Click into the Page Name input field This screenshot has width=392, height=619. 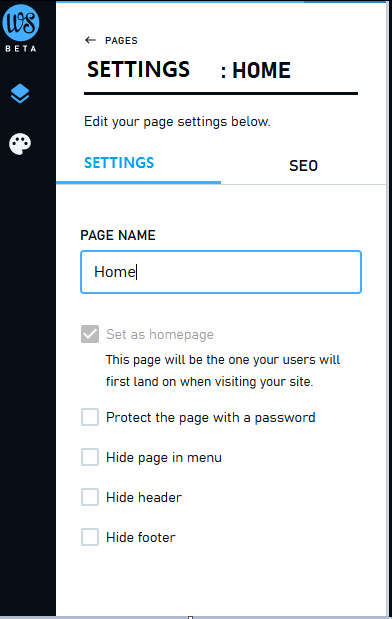coord(221,272)
